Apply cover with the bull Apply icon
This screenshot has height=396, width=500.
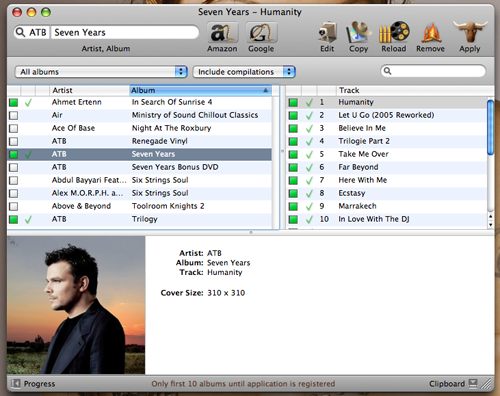[x=470, y=32]
